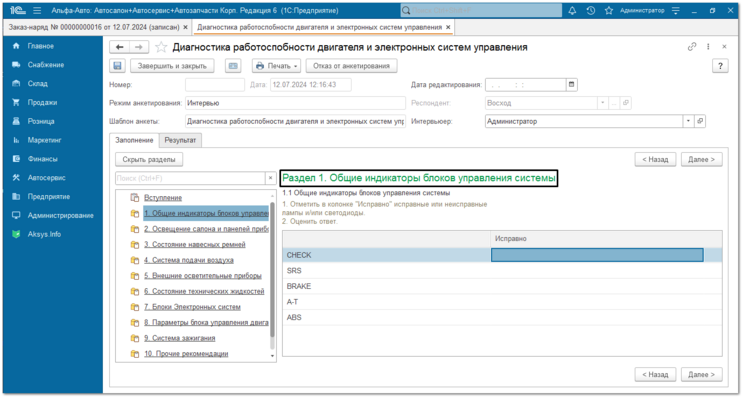Close the Заказ-наряд tab
The width and height of the screenshot is (743, 398).
[186, 27]
